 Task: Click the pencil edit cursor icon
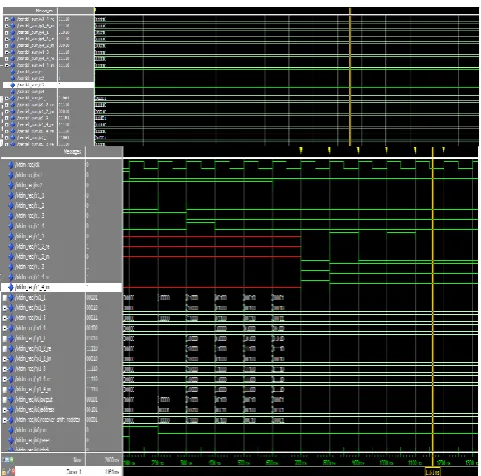[x=9, y=471]
